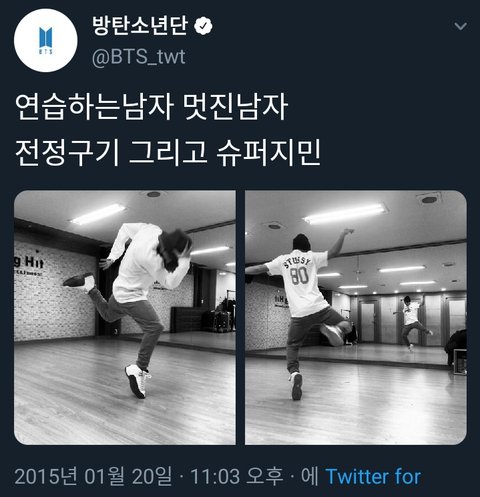Click the 11:03 오후 time stamp
This screenshot has height=497, width=480.
click(236, 476)
